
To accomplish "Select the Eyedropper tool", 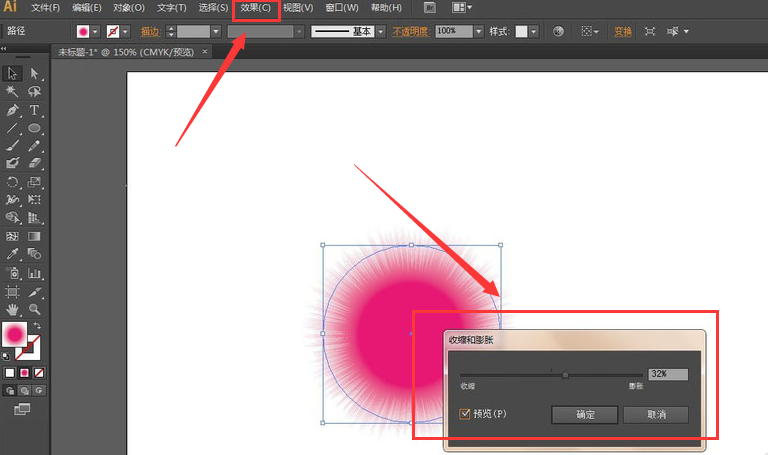I will click(12, 254).
